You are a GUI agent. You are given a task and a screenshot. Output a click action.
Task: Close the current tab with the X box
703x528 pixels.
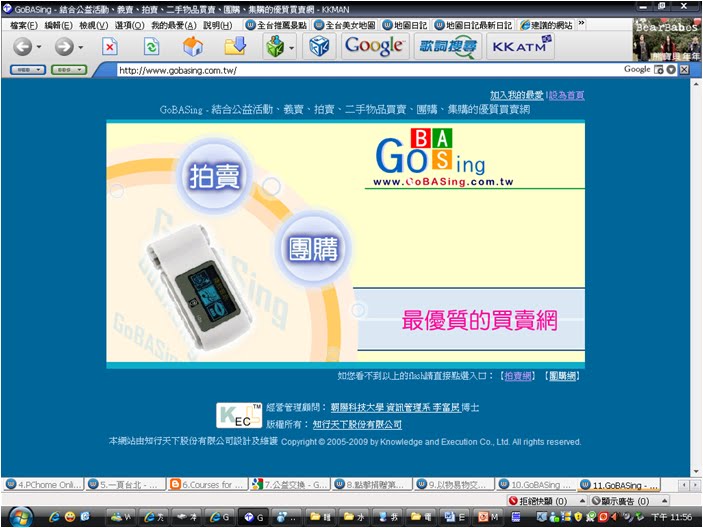tap(684, 69)
